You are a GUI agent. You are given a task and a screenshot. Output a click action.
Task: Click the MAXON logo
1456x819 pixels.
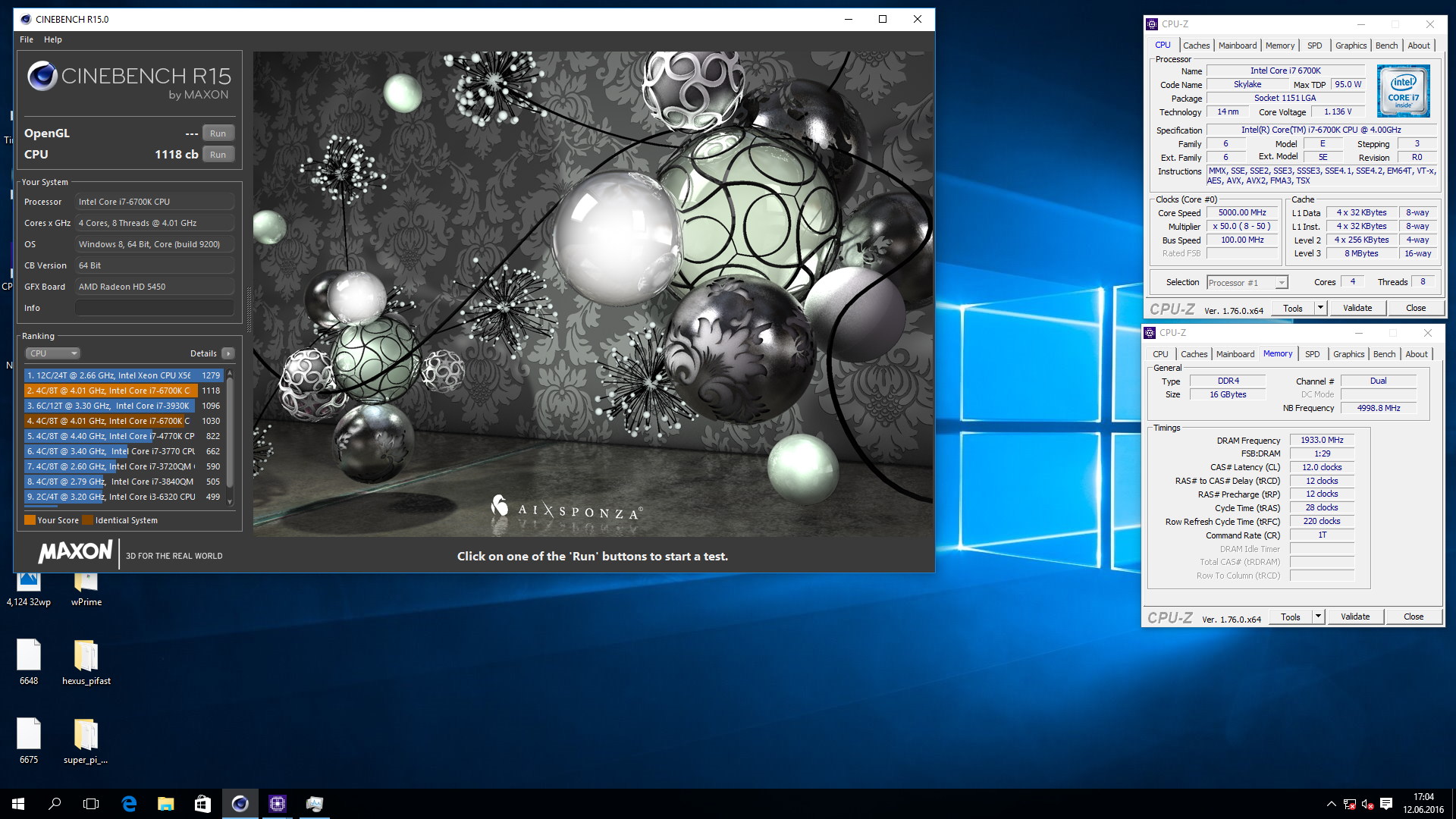75,551
